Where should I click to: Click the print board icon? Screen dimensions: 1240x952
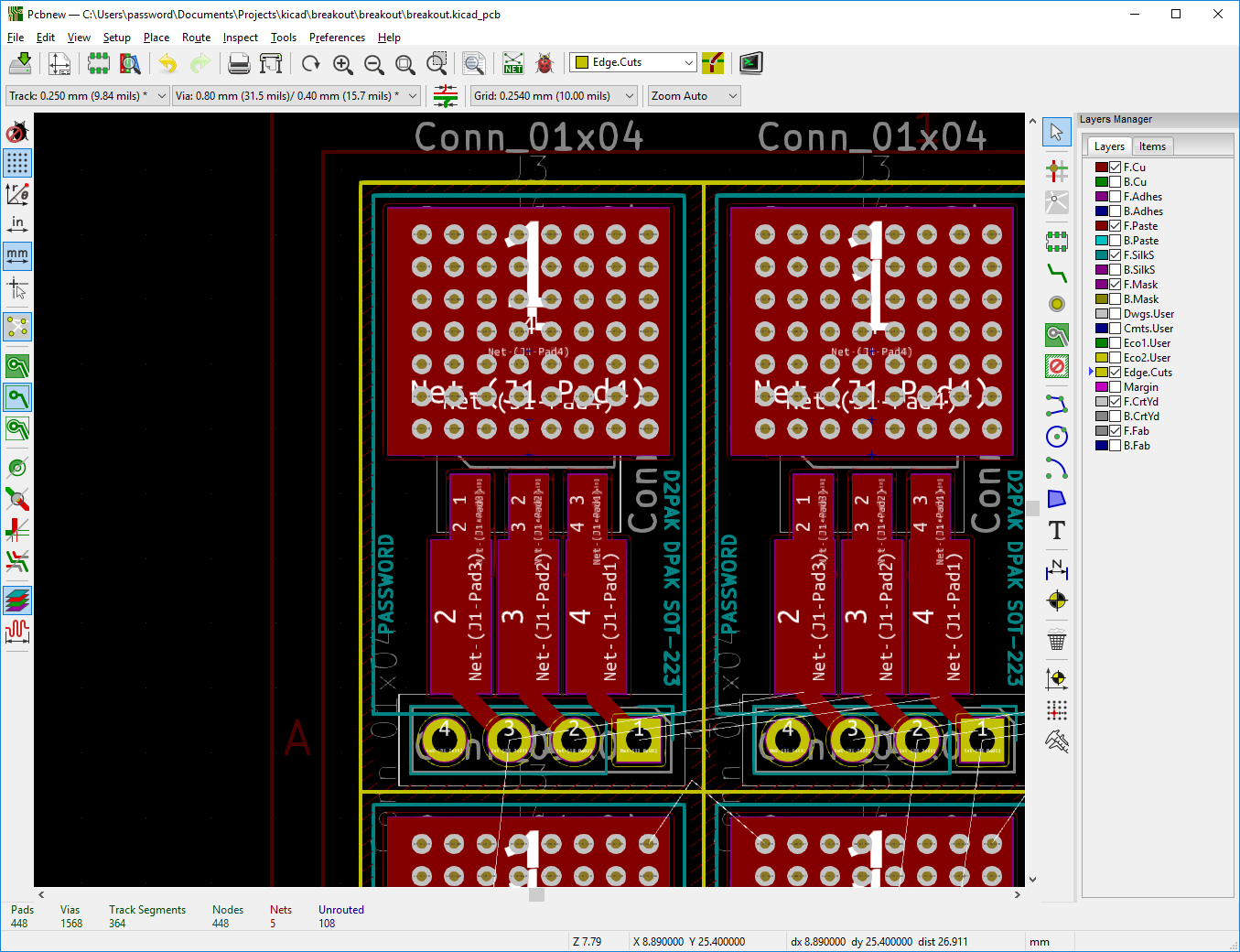point(239,63)
